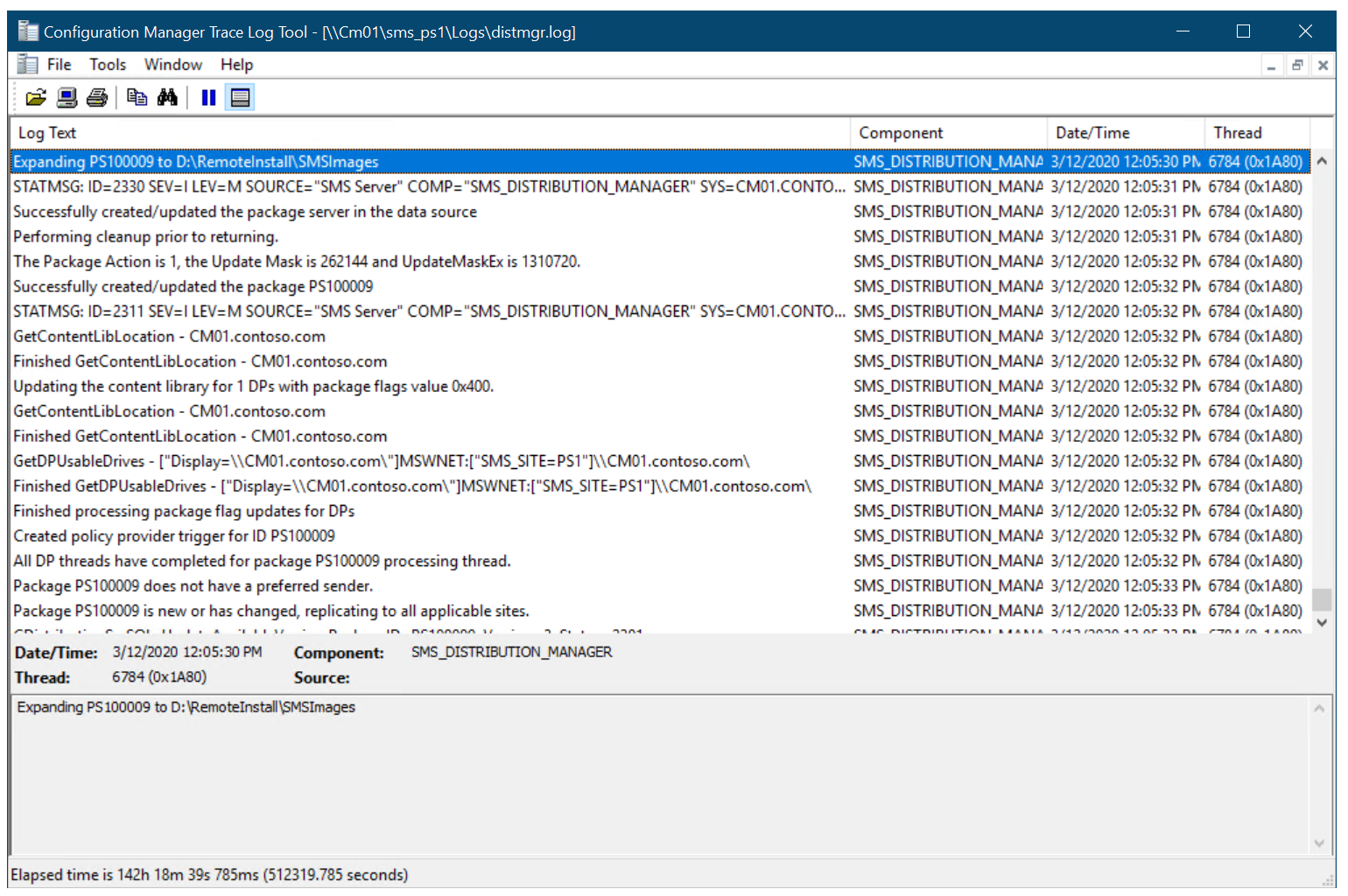Select the 'Expanding PS100009' log entry

(x=194, y=161)
